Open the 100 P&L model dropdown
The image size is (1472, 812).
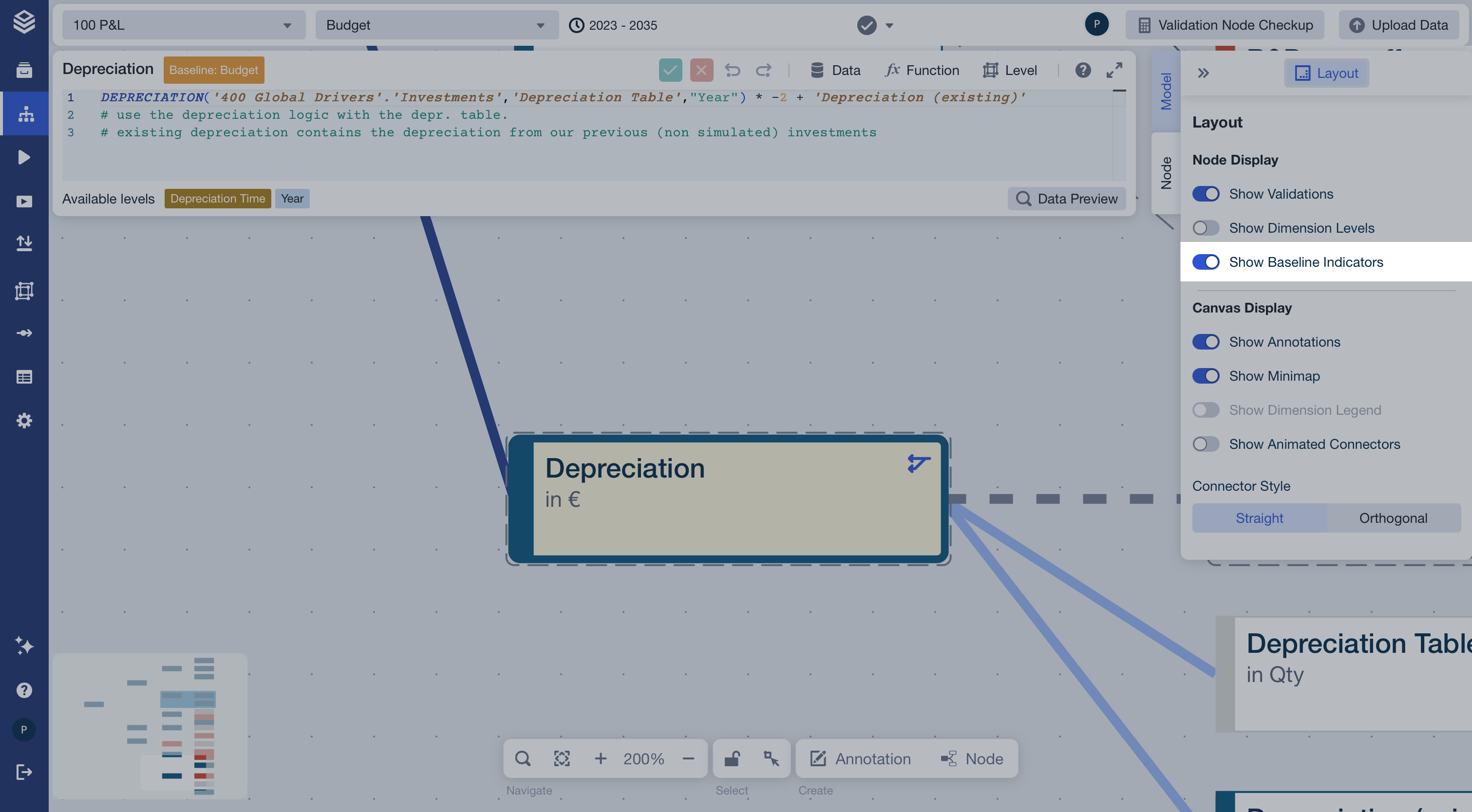coord(183,25)
